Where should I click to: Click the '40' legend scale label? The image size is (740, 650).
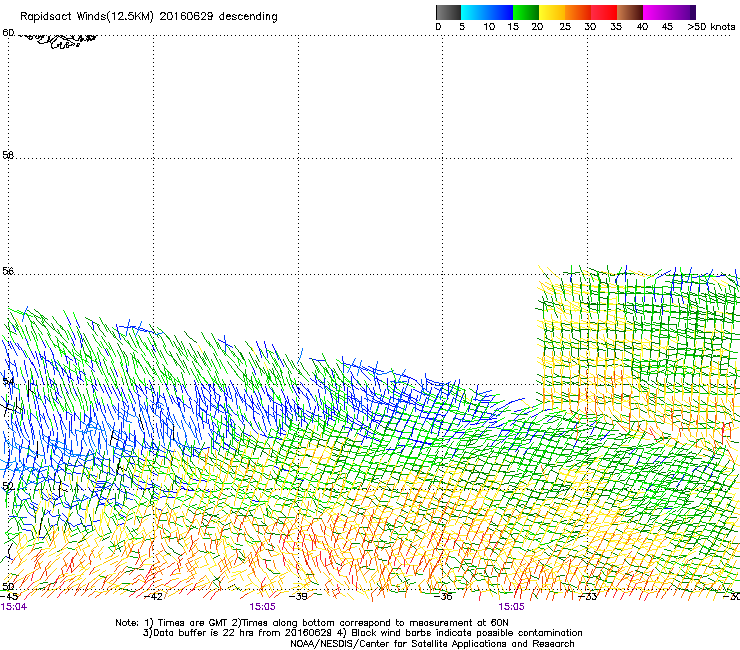642,27
